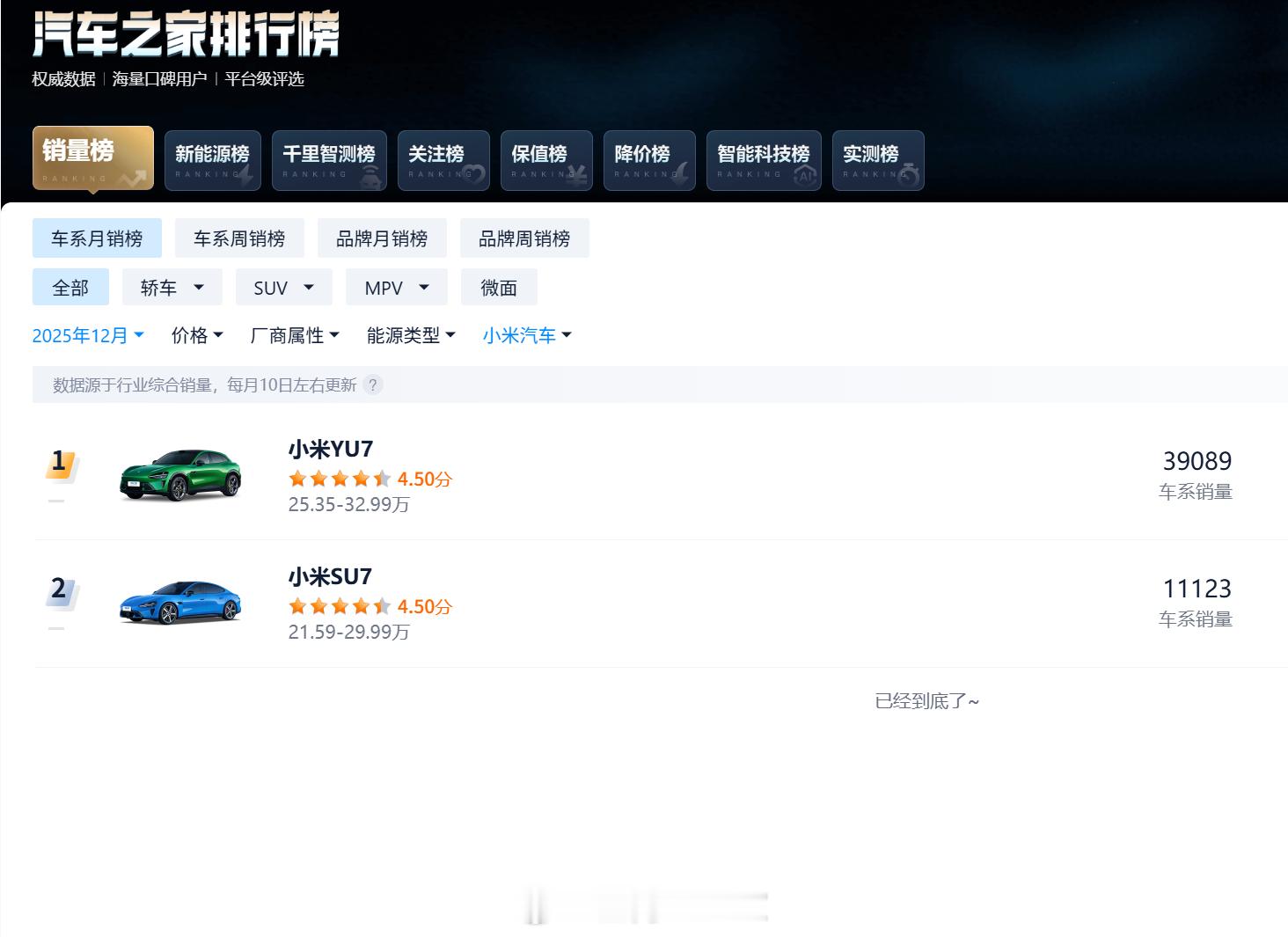The image size is (1288, 937).
Task: Open the 小米SU7 model link
Action: tap(330, 576)
